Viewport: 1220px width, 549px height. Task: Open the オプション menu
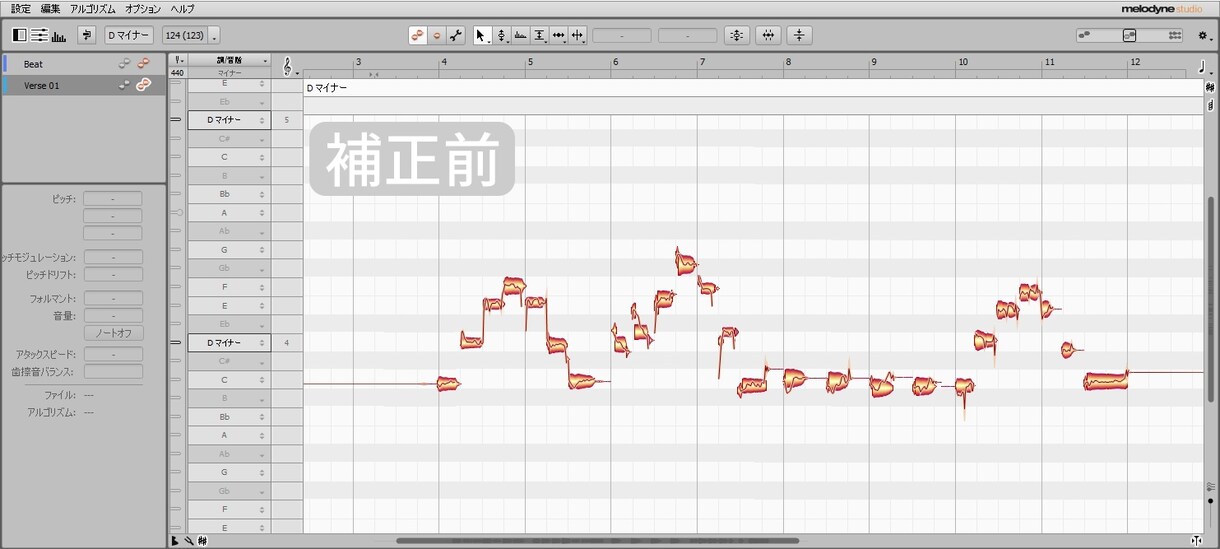point(143,9)
